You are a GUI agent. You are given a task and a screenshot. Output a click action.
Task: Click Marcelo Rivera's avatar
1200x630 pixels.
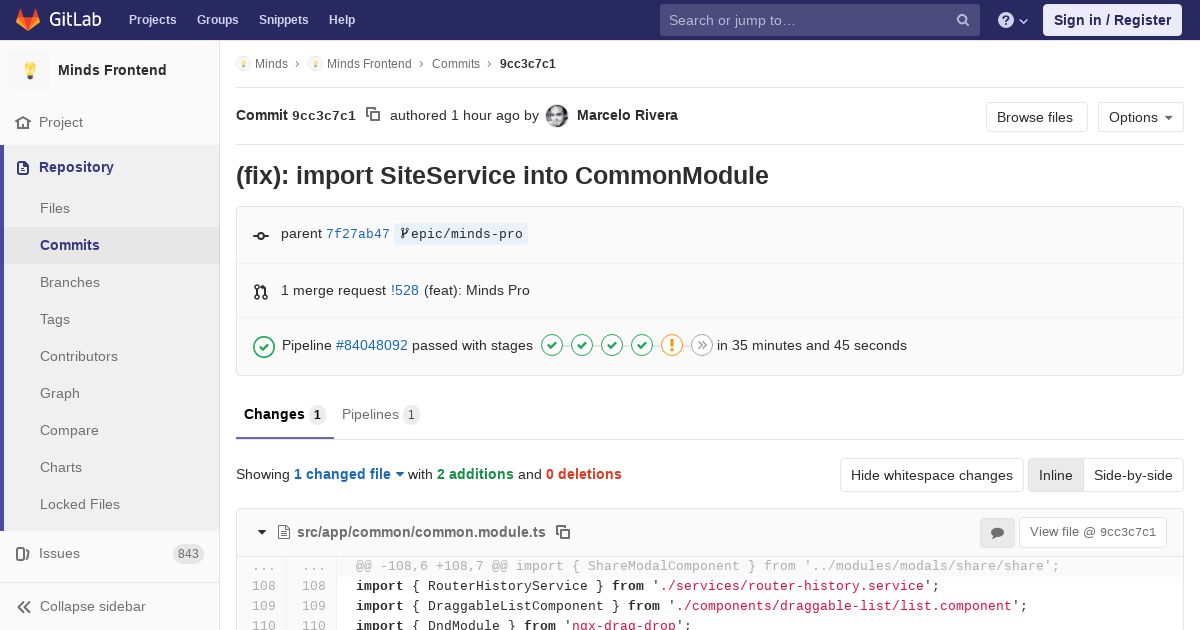point(557,116)
